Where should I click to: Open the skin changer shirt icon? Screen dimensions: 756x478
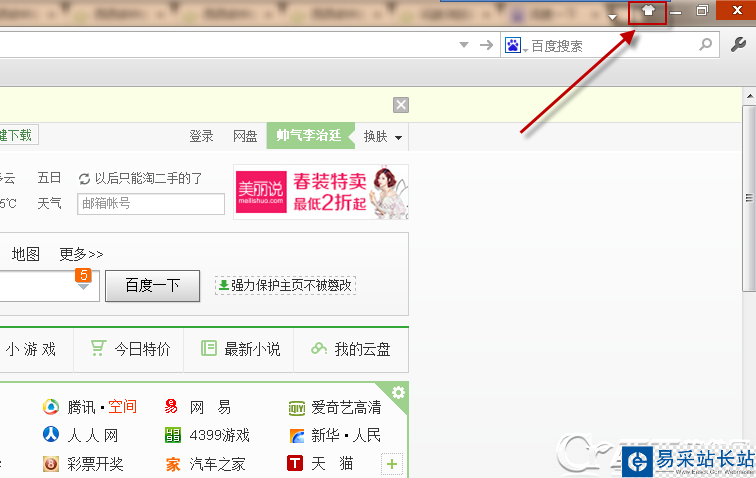(x=648, y=11)
